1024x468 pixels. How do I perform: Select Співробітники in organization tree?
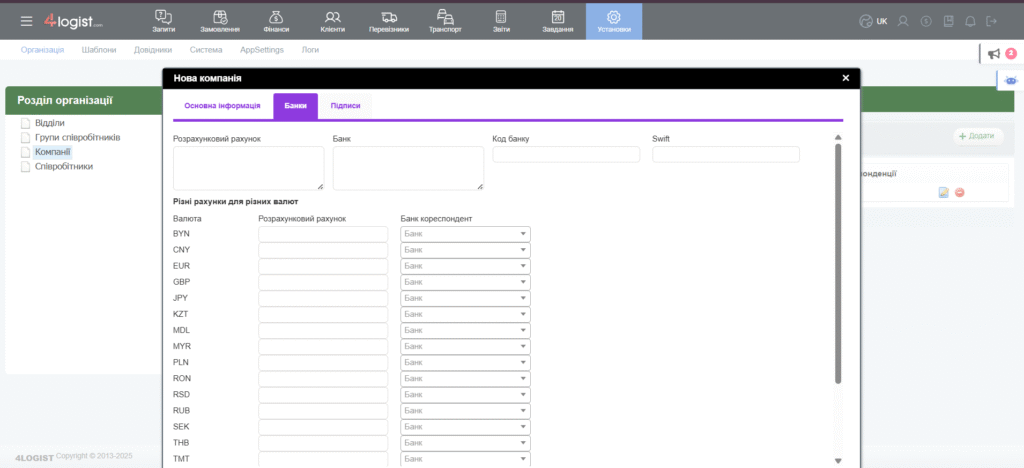coord(64,166)
